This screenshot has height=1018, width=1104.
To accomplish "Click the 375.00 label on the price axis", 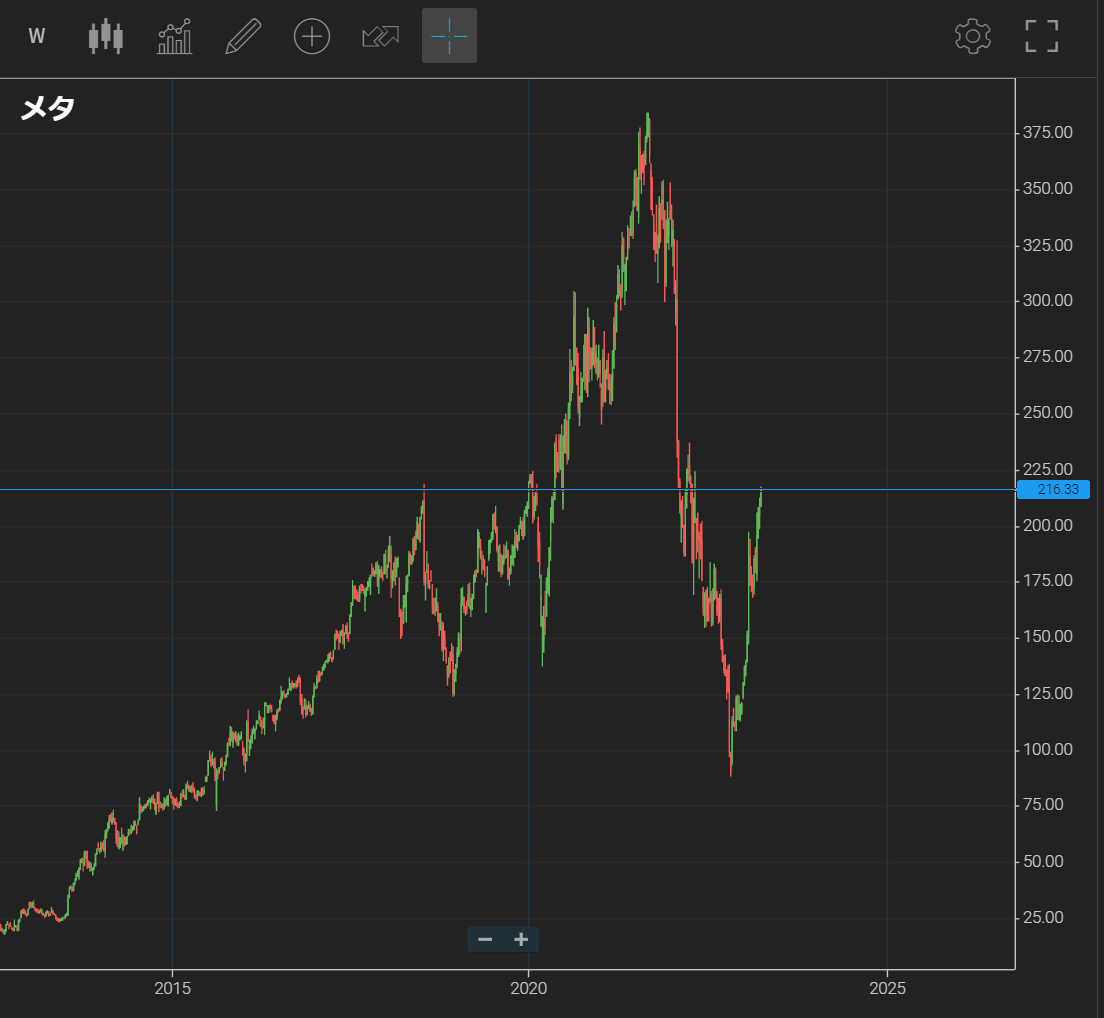I will tap(1047, 133).
